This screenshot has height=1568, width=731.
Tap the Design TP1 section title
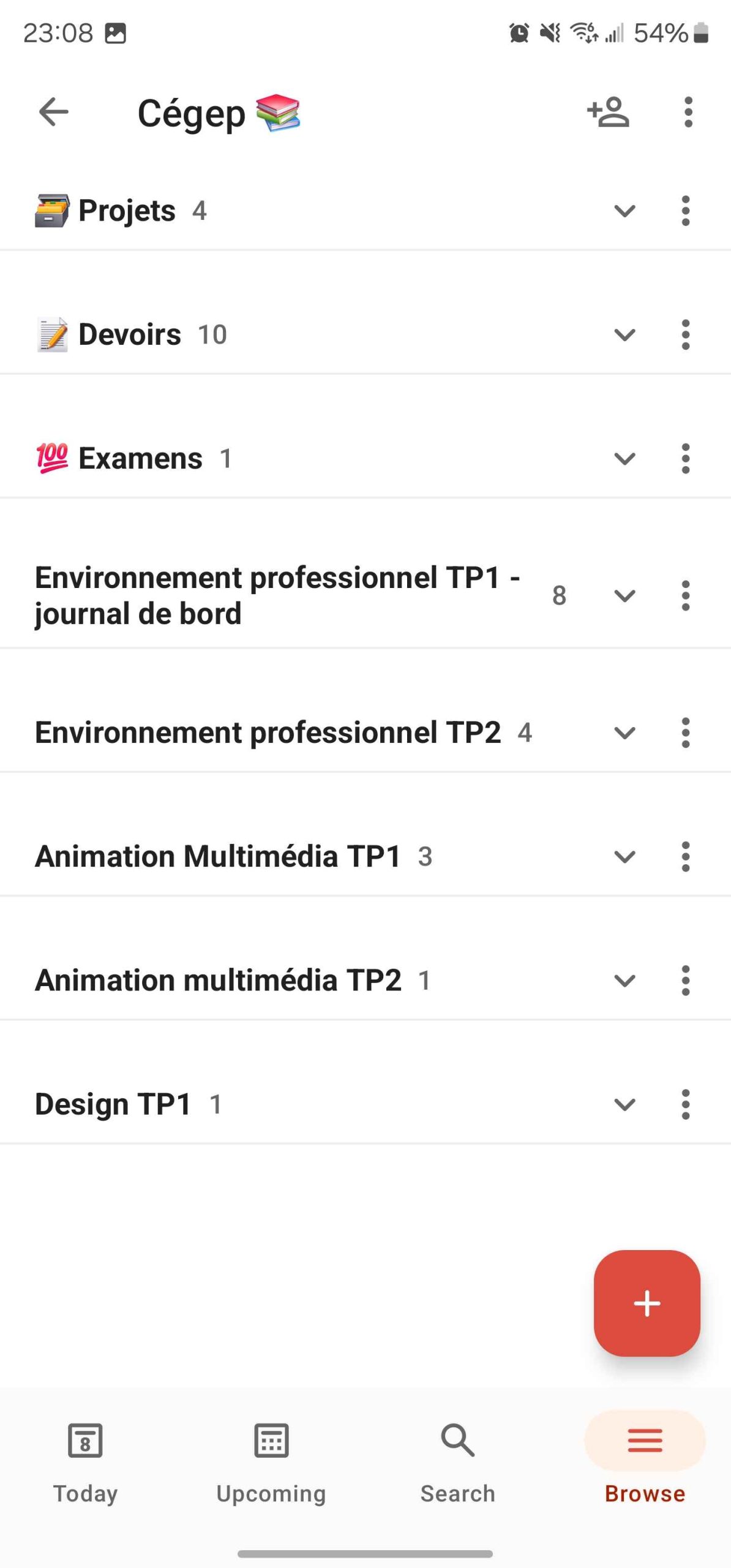[113, 1104]
